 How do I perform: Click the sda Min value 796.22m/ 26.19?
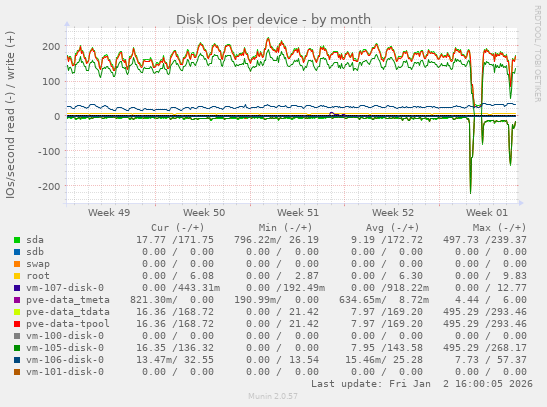(276, 240)
